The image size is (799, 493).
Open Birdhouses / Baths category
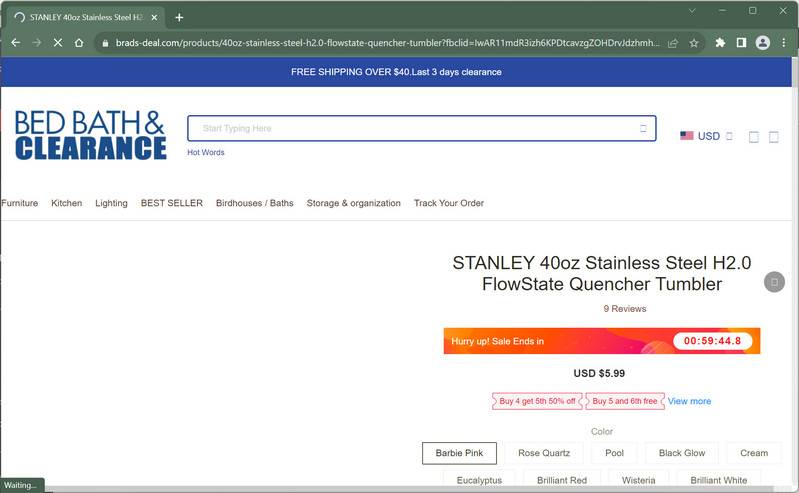tap(254, 203)
